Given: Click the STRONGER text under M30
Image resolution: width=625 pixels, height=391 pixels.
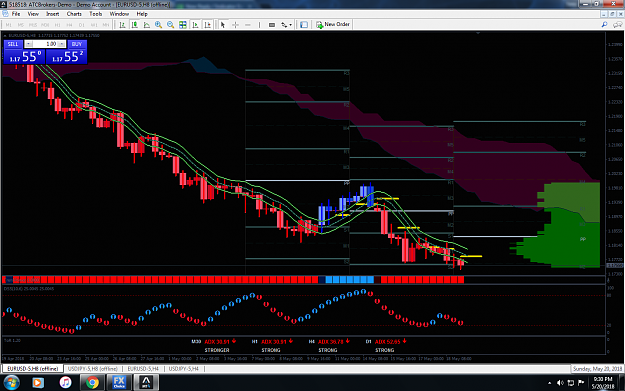Looking at the screenshot, I should (x=217, y=350).
